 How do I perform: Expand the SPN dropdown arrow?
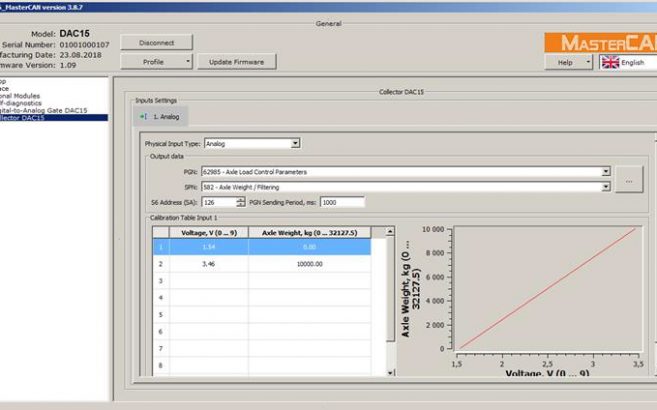pyautogui.click(x=606, y=187)
